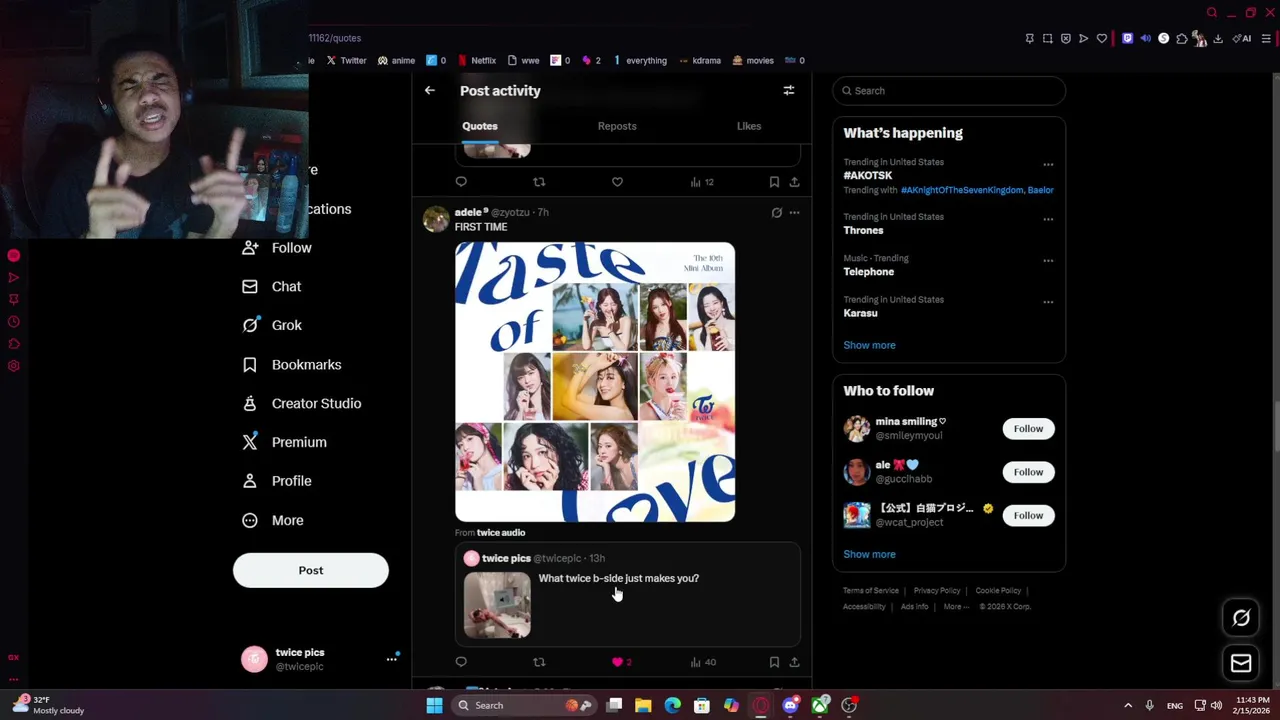View analytics showing 40 views
Viewport: 1280px width, 720px height.
pos(703,662)
